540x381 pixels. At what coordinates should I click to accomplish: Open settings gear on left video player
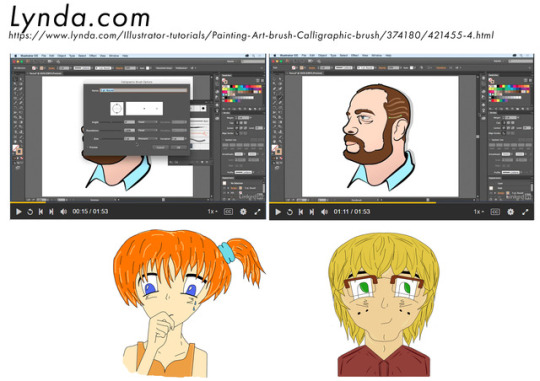(243, 212)
